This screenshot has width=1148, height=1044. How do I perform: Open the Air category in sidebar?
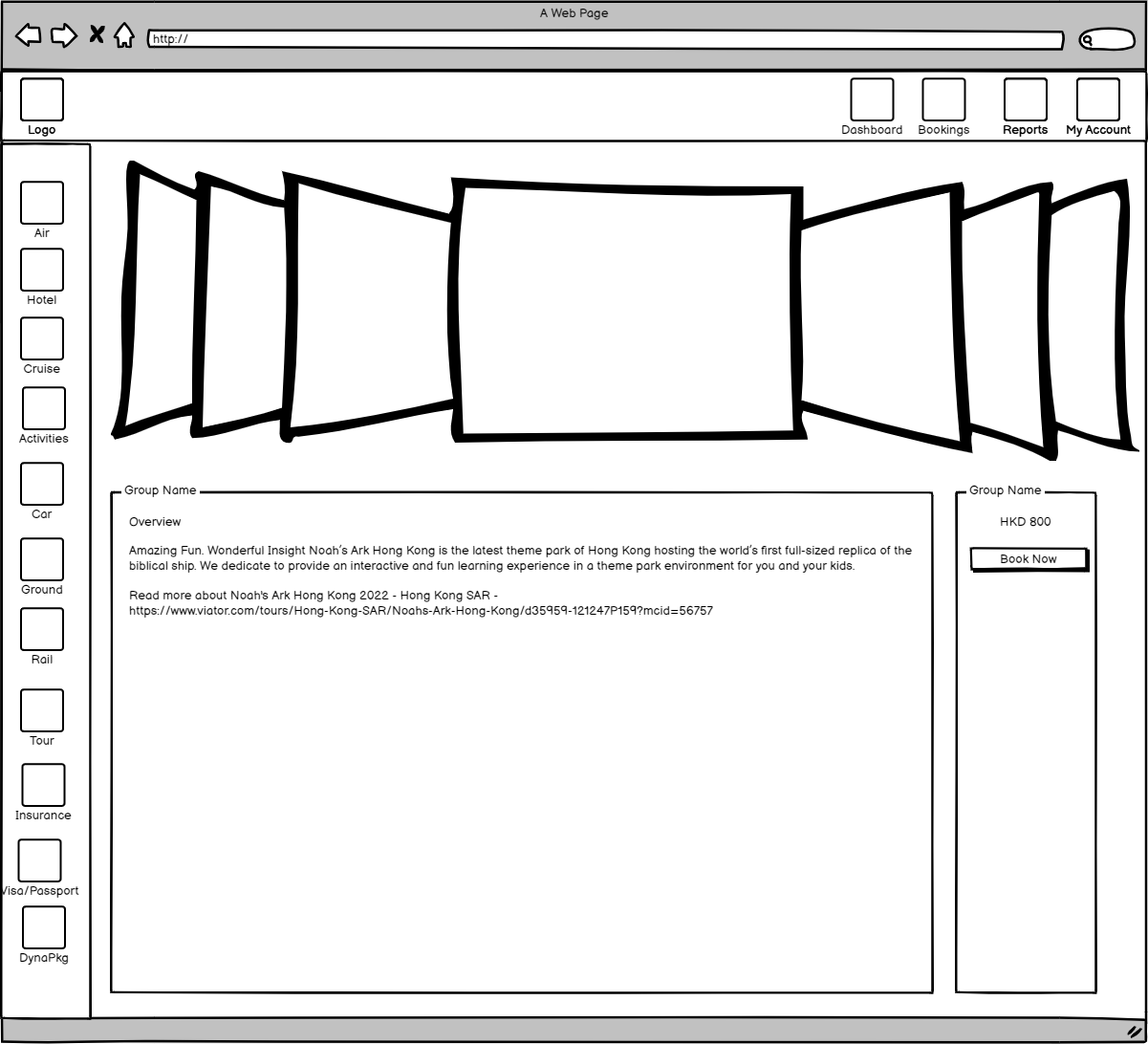pyautogui.click(x=42, y=204)
